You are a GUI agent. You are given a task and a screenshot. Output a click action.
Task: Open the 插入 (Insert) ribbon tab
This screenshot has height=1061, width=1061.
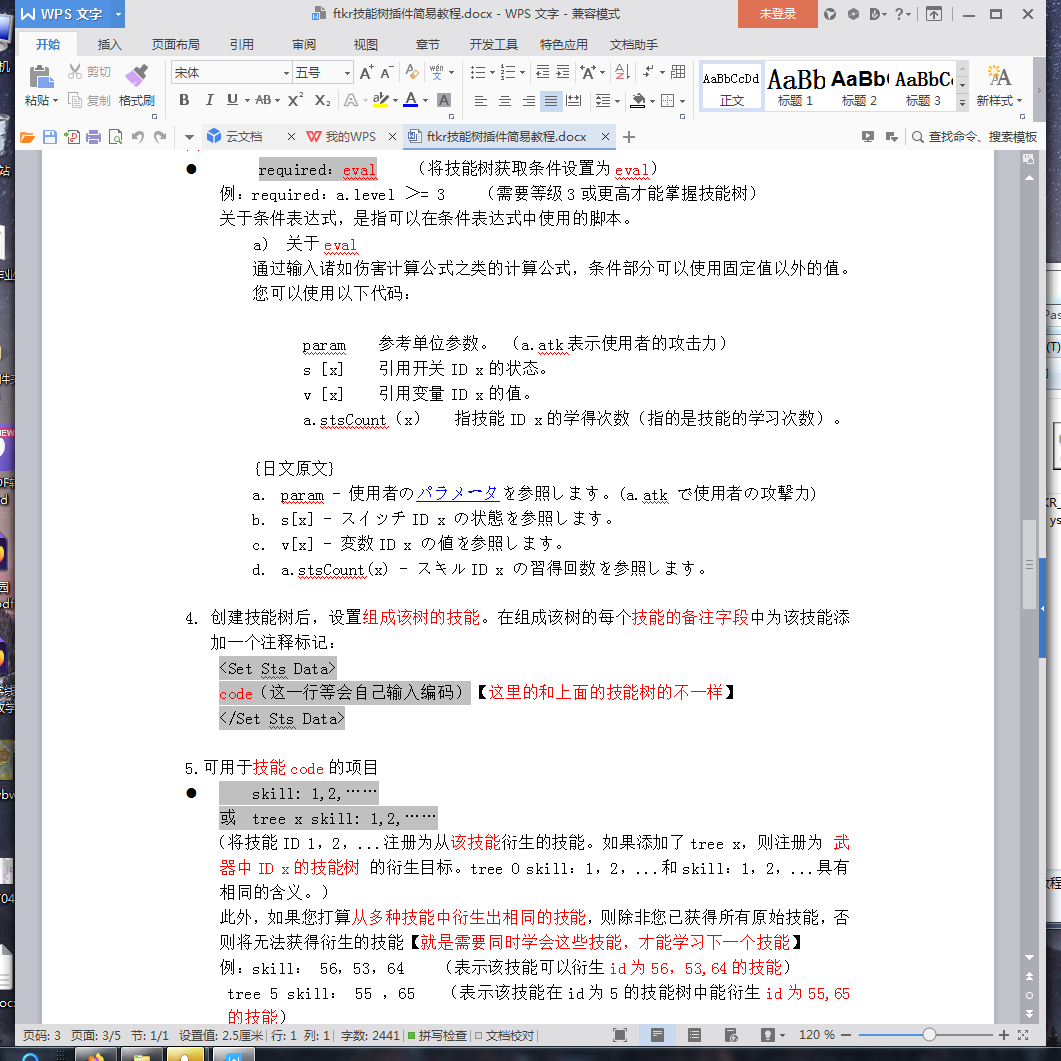point(109,45)
